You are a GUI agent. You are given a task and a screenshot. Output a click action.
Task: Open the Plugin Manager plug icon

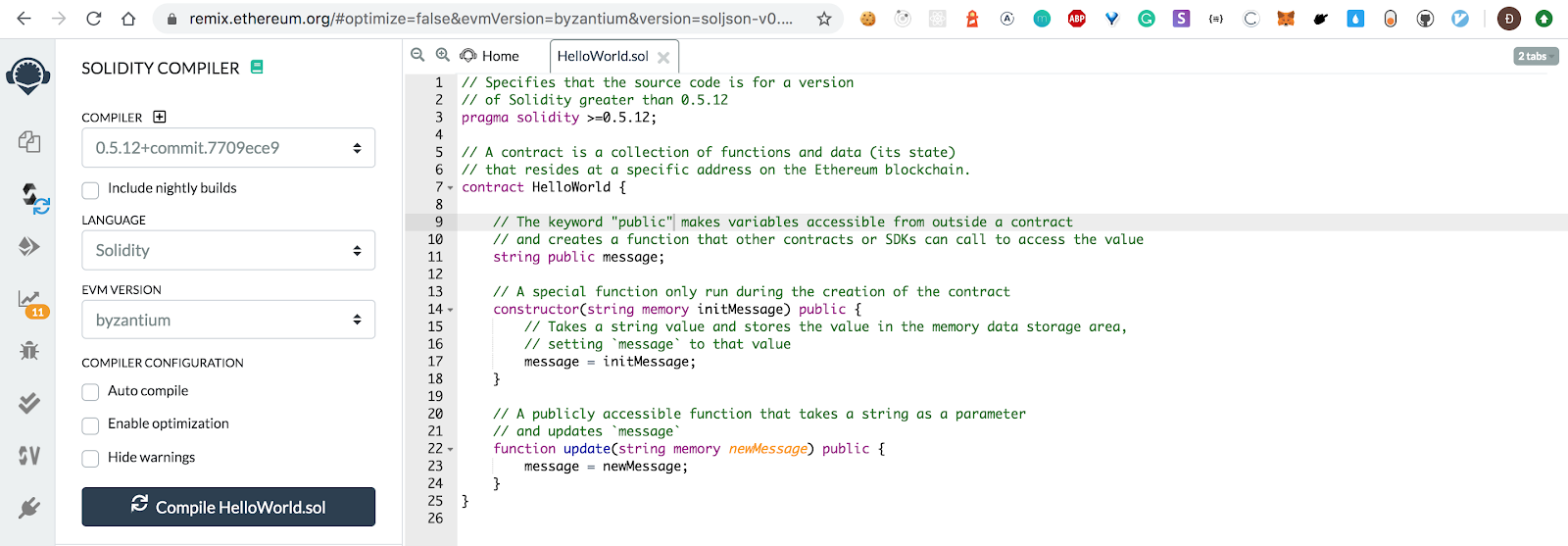29,508
